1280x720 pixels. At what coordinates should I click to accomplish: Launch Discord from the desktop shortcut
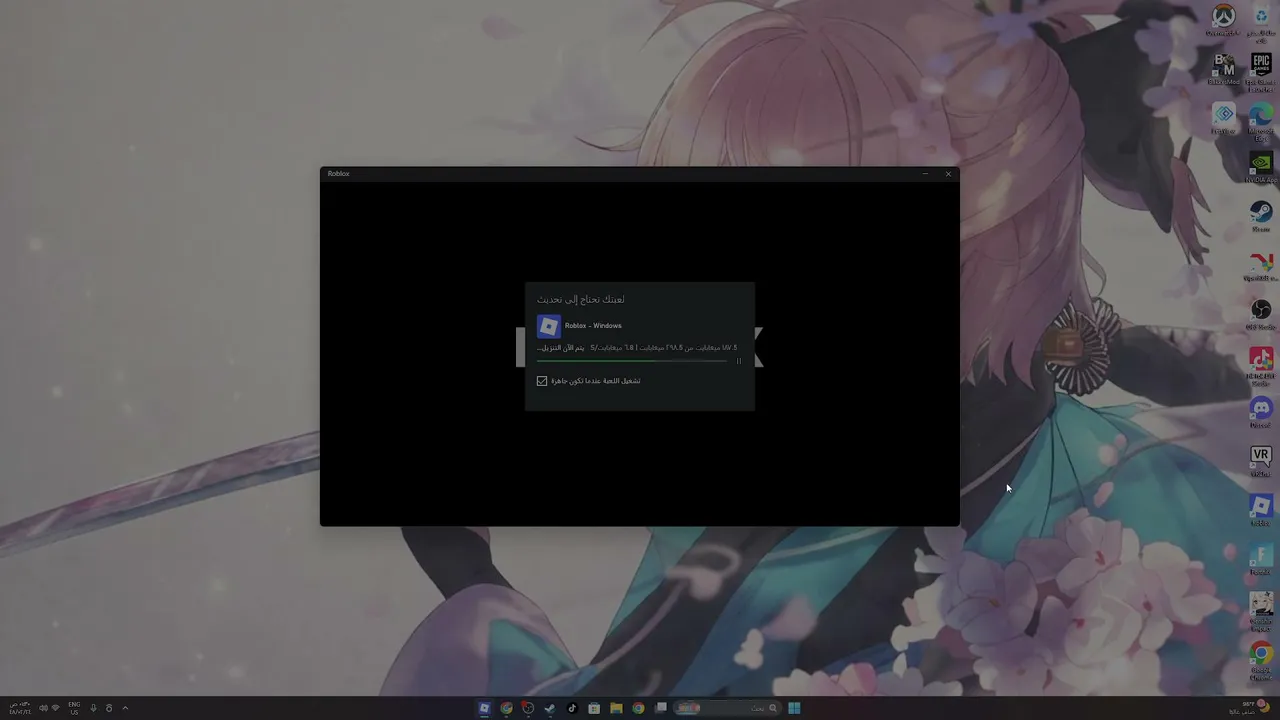point(1261,411)
